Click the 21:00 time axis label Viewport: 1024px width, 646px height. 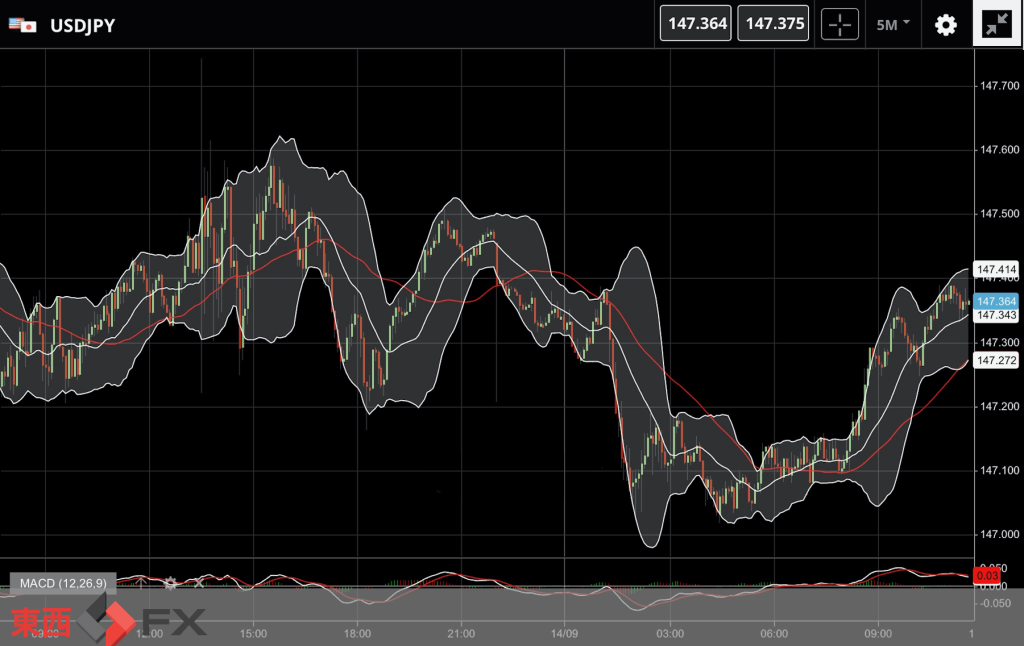[461, 634]
